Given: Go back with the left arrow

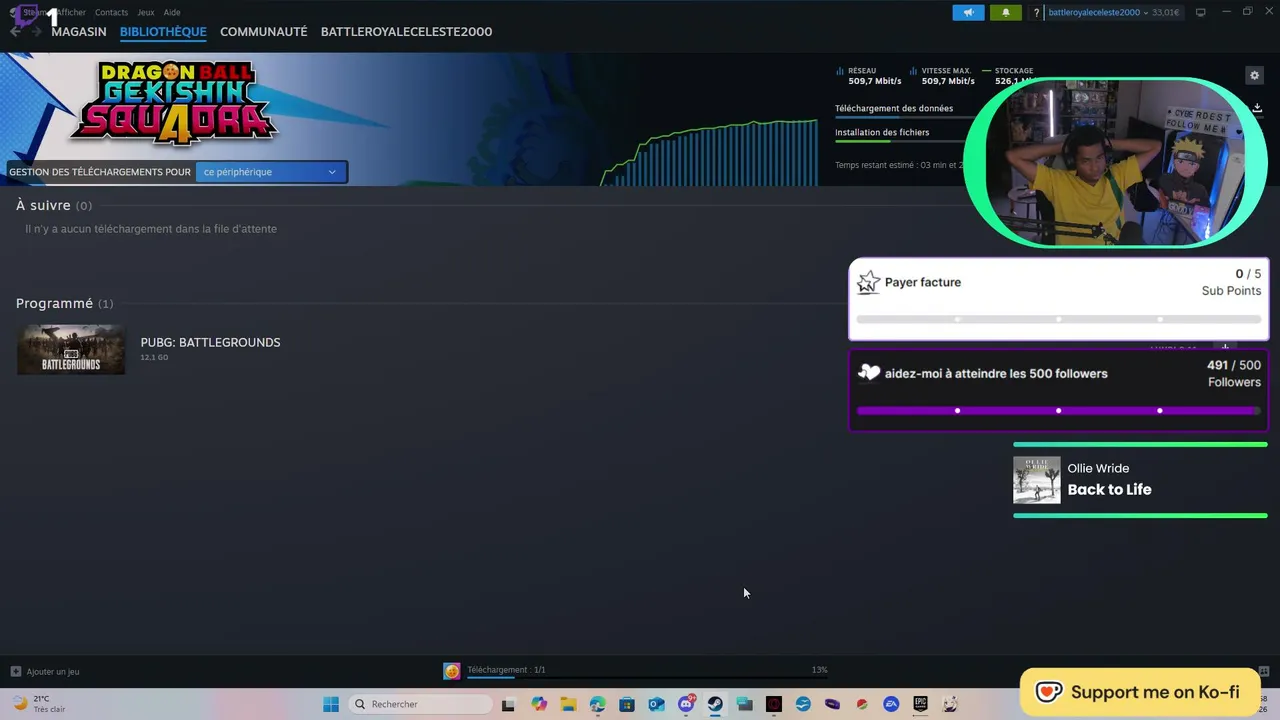Looking at the screenshot, I should click(x=15, y=31).
